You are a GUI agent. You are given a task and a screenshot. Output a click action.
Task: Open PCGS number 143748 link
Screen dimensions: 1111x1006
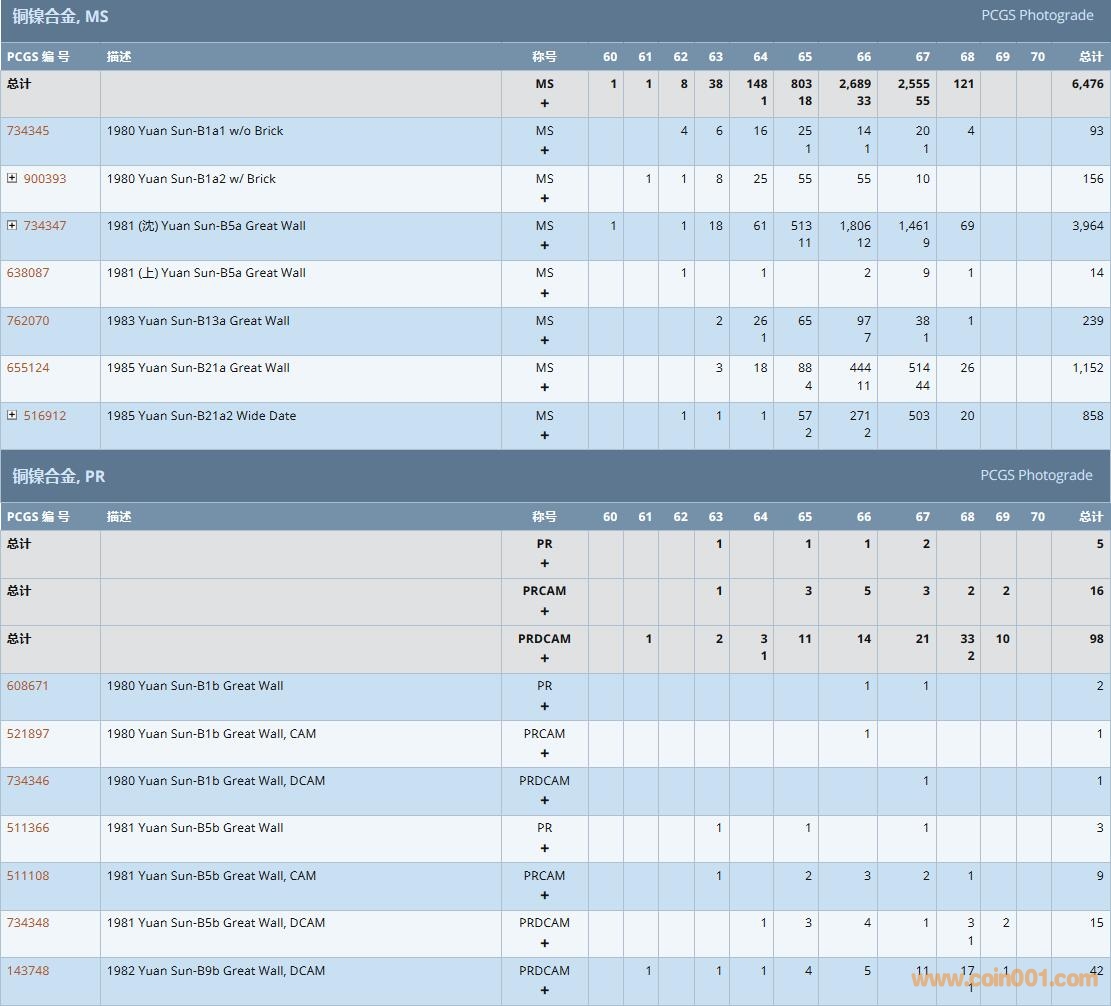[x=28, y=971]
